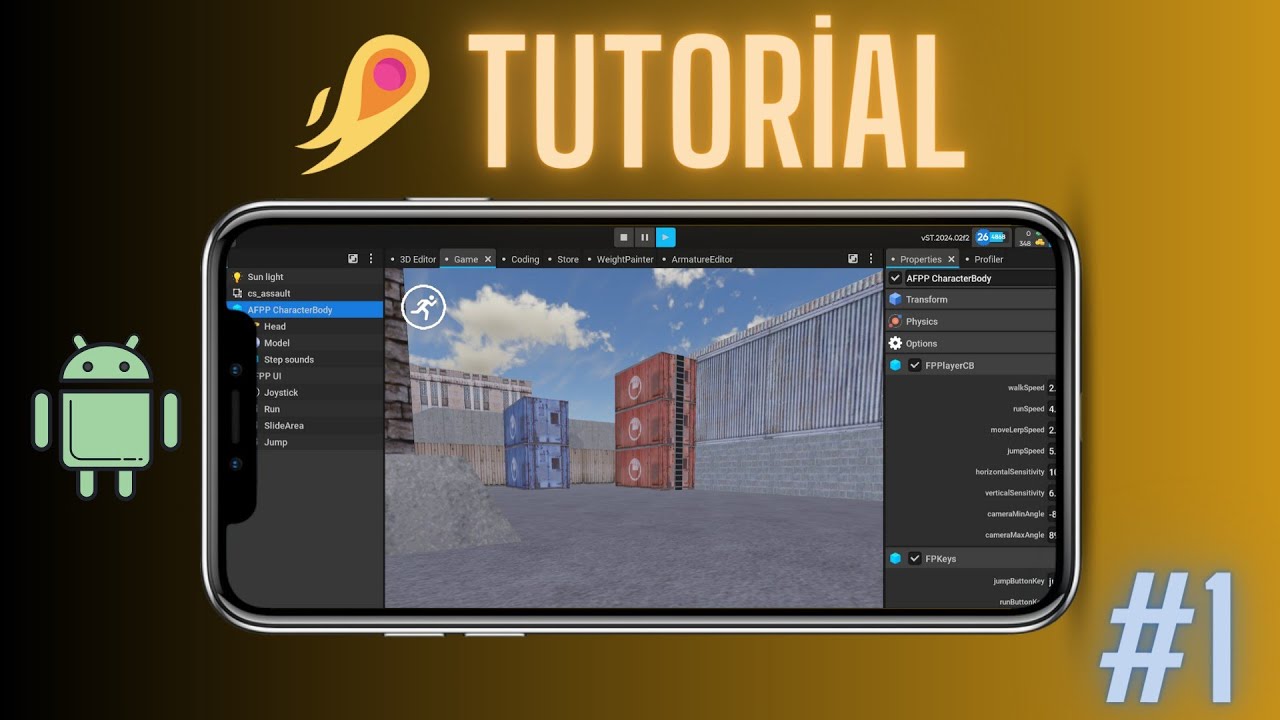Maximize the Game view panel
The image size is (1280, 720).
click(x=852, y=258)
